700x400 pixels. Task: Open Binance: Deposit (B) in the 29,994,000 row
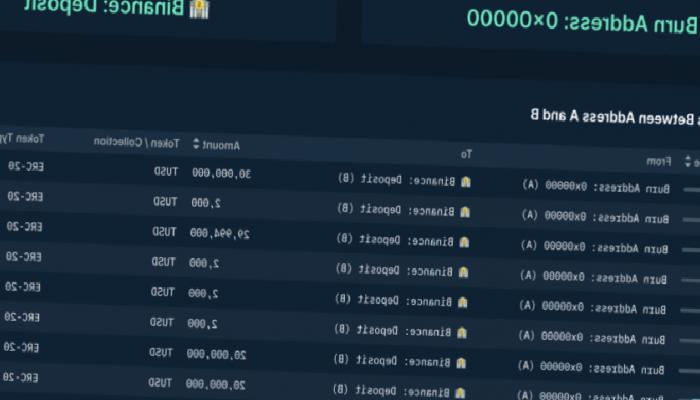(x=395, y=240)
